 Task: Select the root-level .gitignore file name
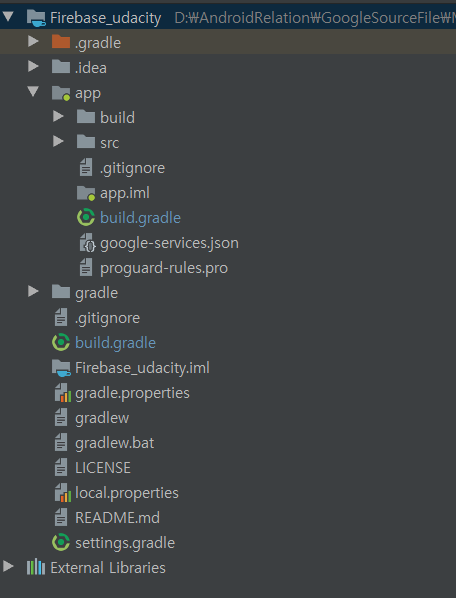(x=108, y=318)
